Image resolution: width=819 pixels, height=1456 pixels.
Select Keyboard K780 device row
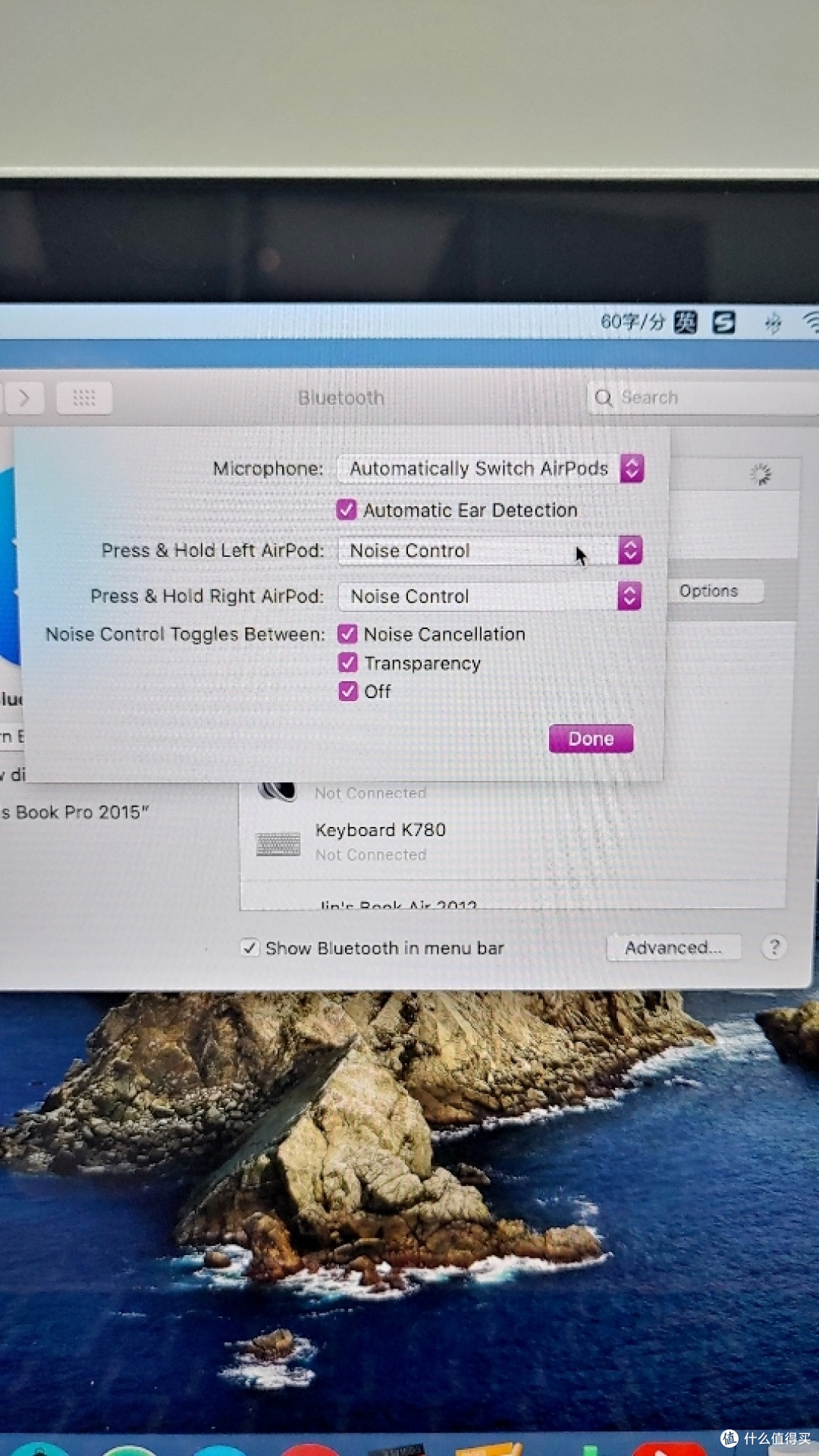tap(513, 842)
